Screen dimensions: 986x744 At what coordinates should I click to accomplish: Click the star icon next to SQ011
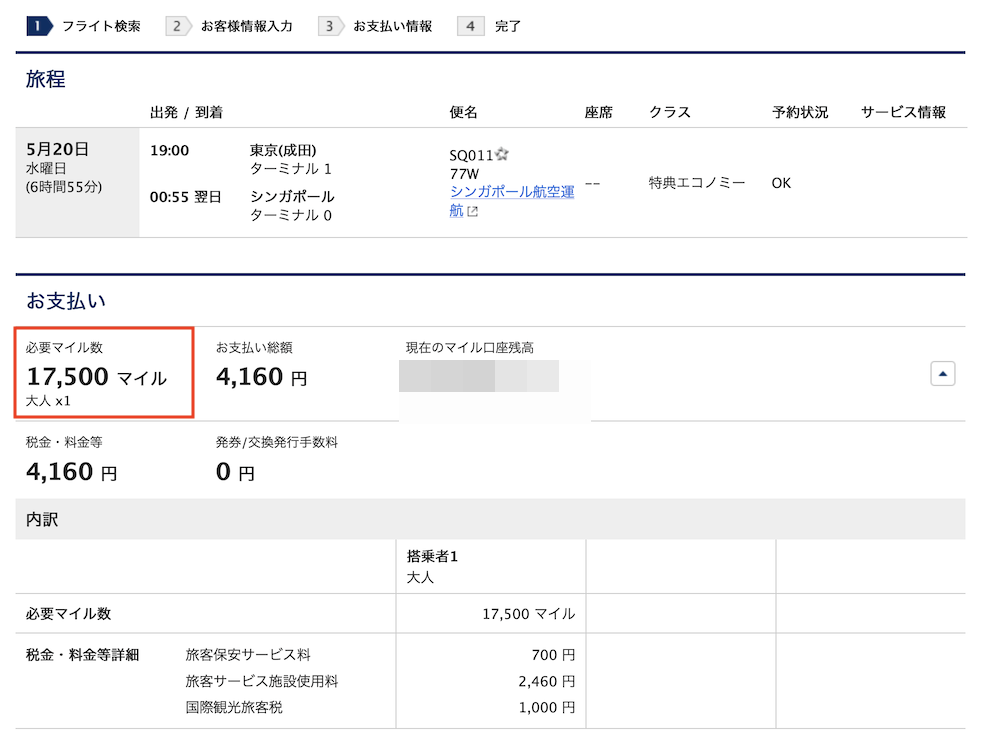pos(500,152)
